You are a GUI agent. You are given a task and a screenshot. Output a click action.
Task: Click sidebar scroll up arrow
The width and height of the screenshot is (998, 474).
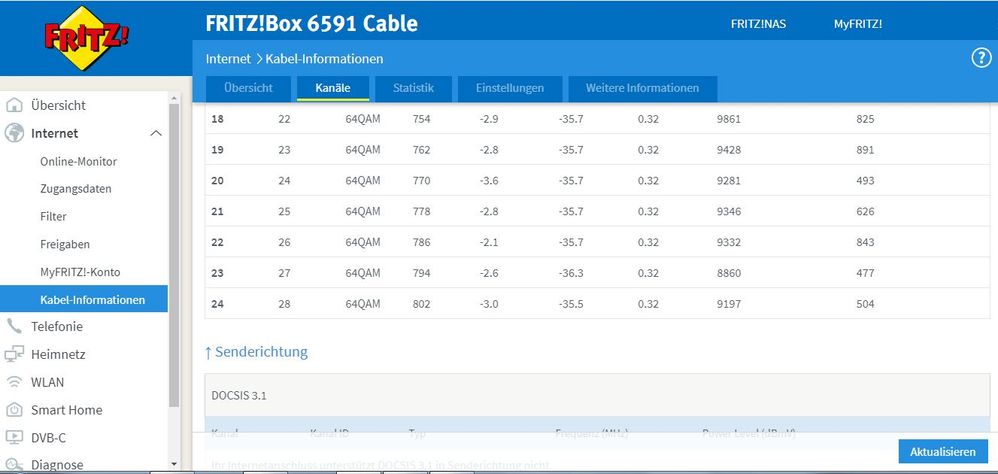point(174,98)
